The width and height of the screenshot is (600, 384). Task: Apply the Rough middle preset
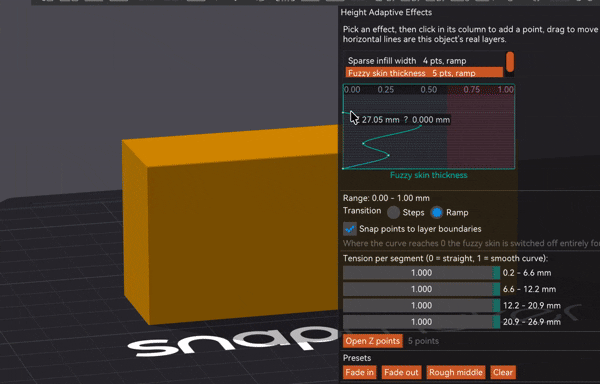[455, 372]
